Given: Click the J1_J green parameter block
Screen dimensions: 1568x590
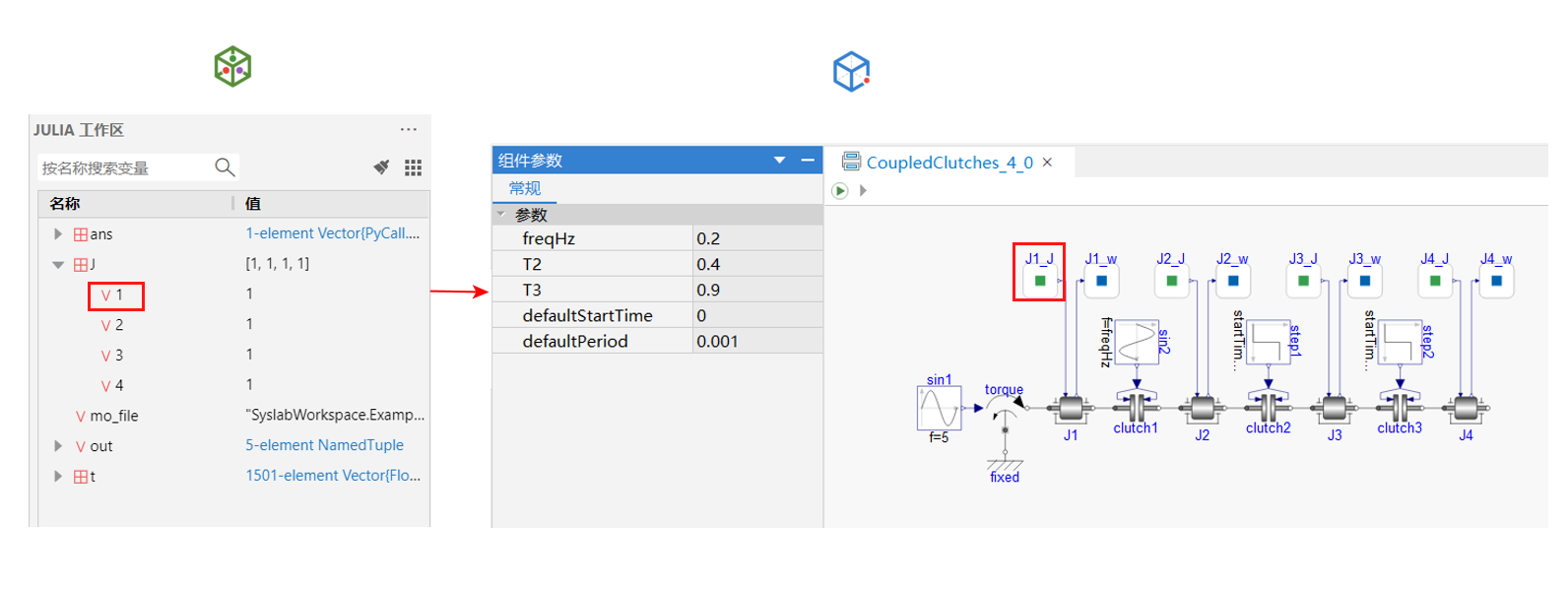Looking at the screenshot, I should 1040,281.
